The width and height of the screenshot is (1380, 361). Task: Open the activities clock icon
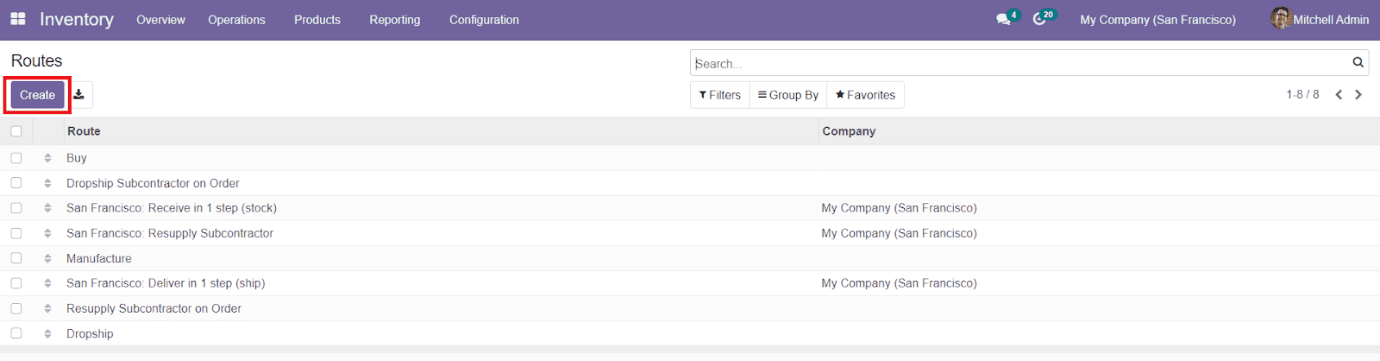click(1040, 19)
